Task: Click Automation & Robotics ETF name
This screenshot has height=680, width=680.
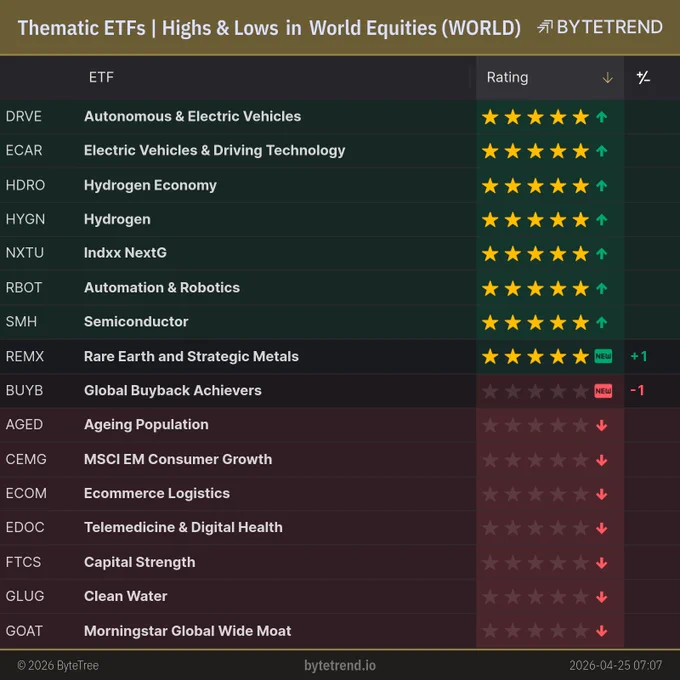Action: 162,288
